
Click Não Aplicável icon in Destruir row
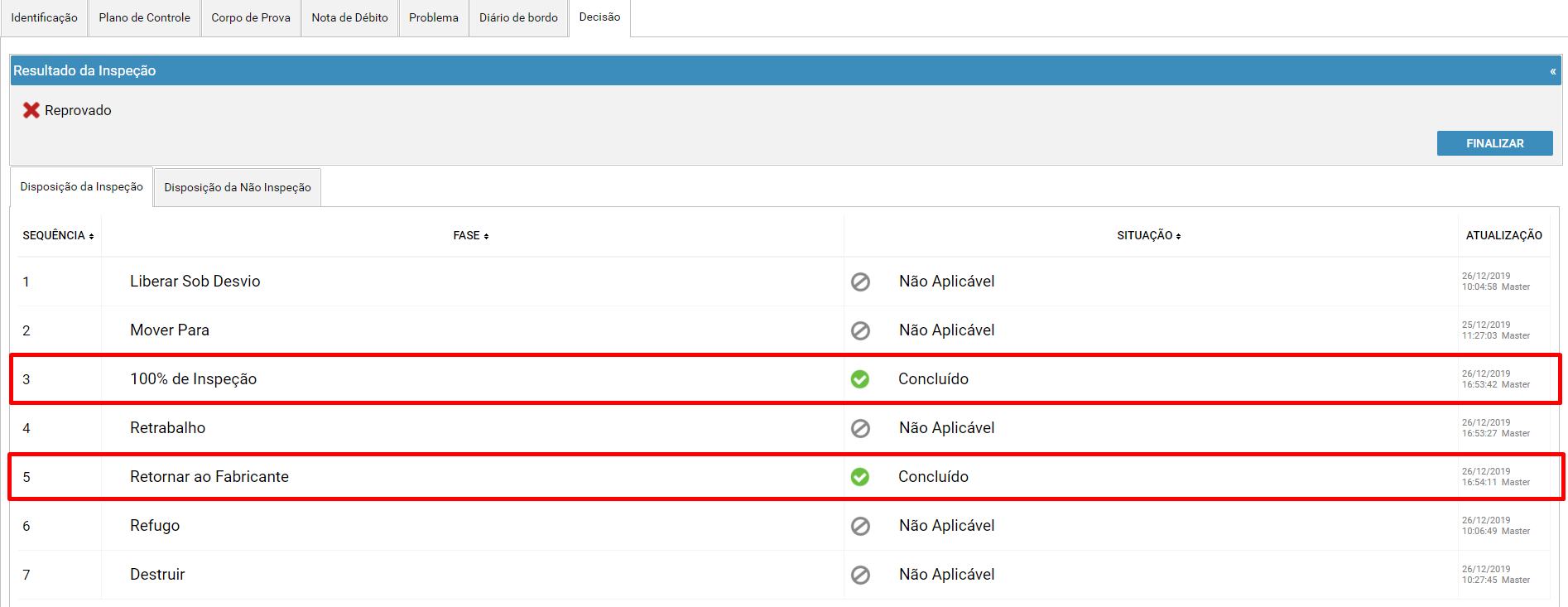click(860, 575)
